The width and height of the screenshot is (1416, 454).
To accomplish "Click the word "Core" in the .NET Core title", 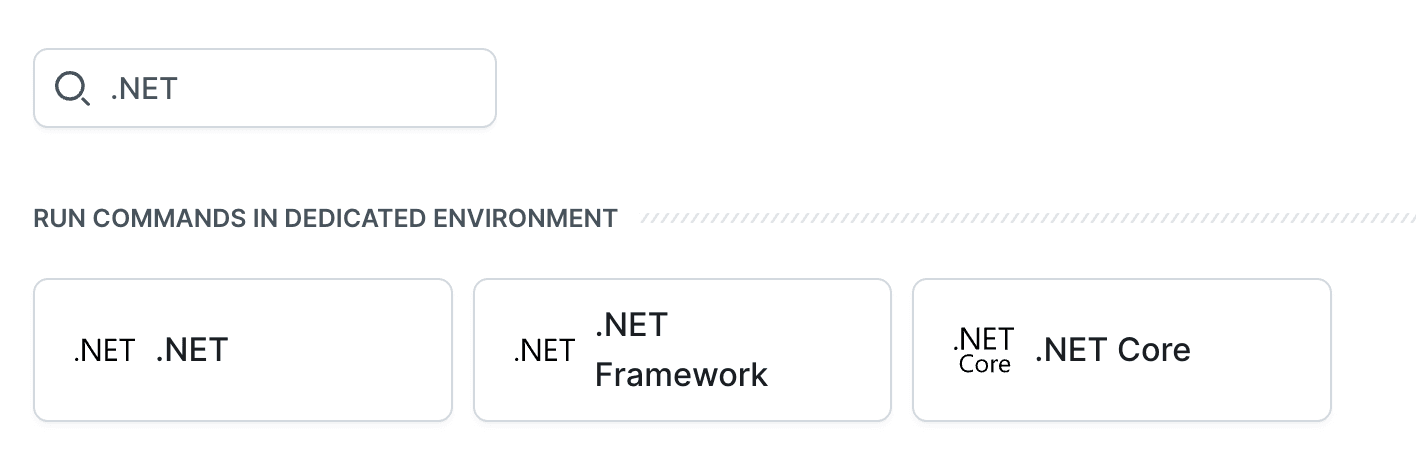I will pyautogui.click(x=1153, y=350).
